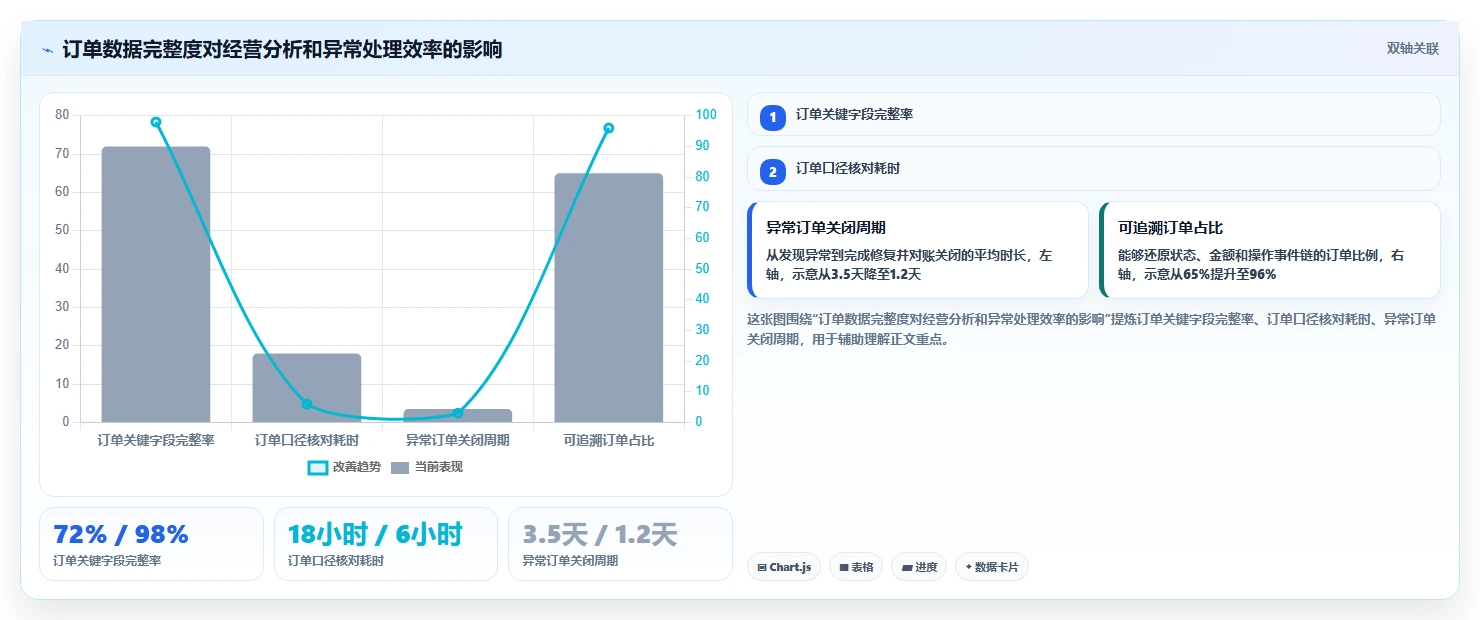Click the 进度 tag chip
Screen dimensions: 1480x620
tap(919, 567)
